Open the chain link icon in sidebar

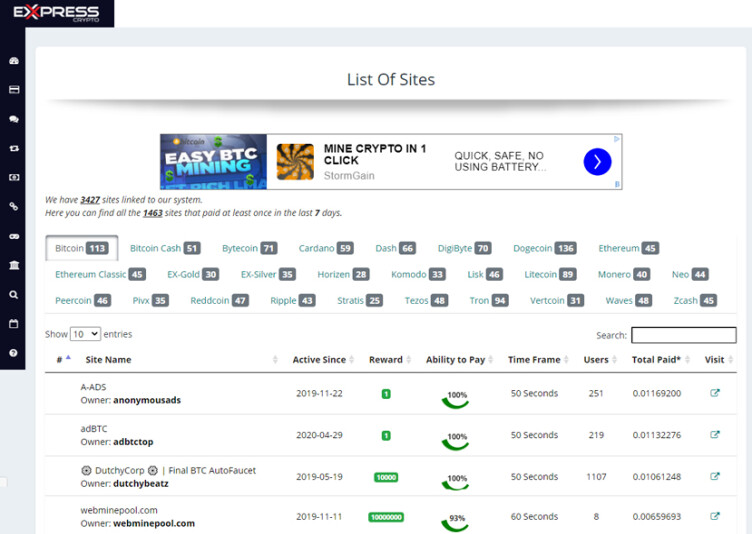(14, 207)
